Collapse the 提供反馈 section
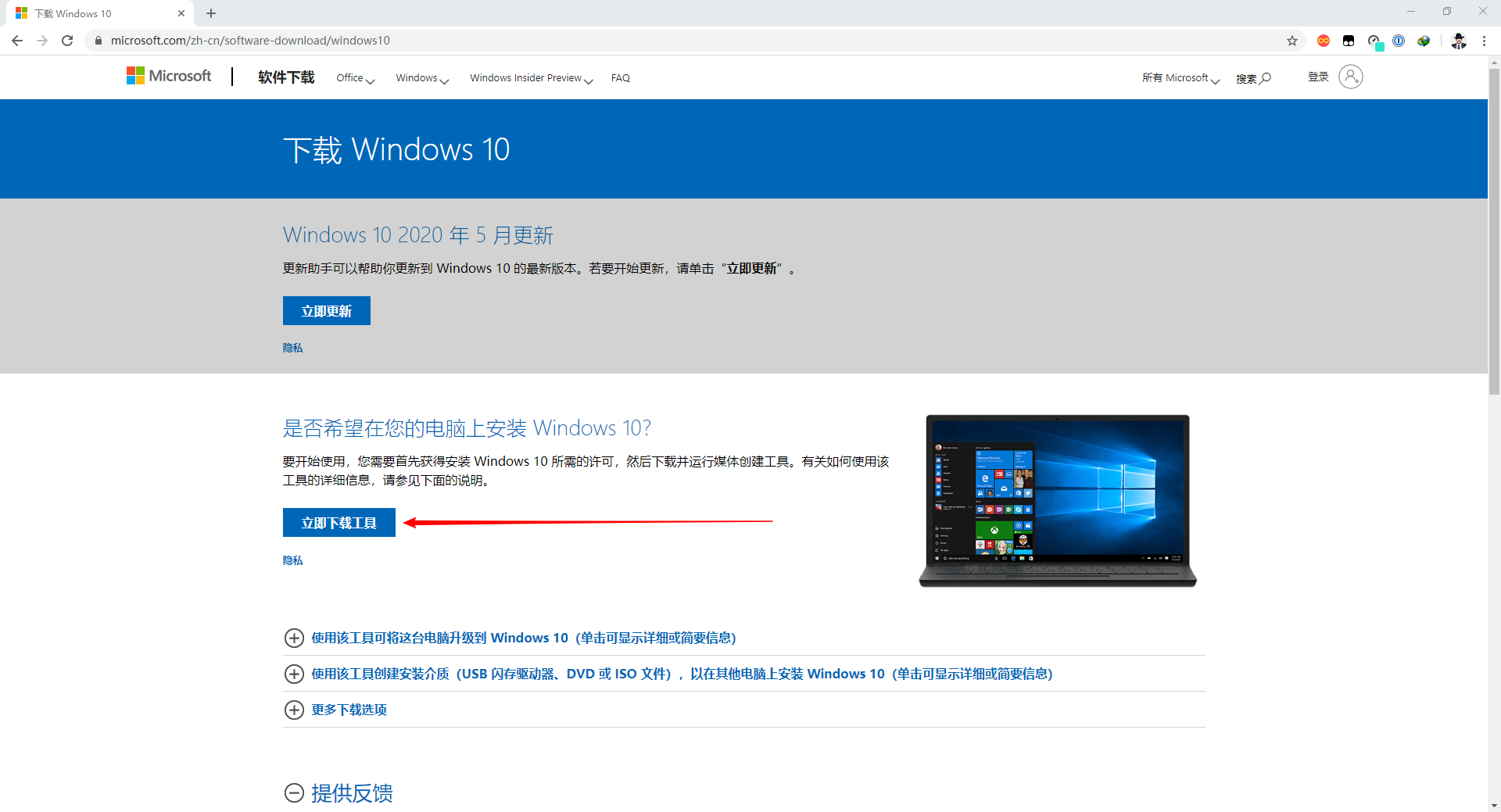1501x812 pixels. (x=294, y=793)
